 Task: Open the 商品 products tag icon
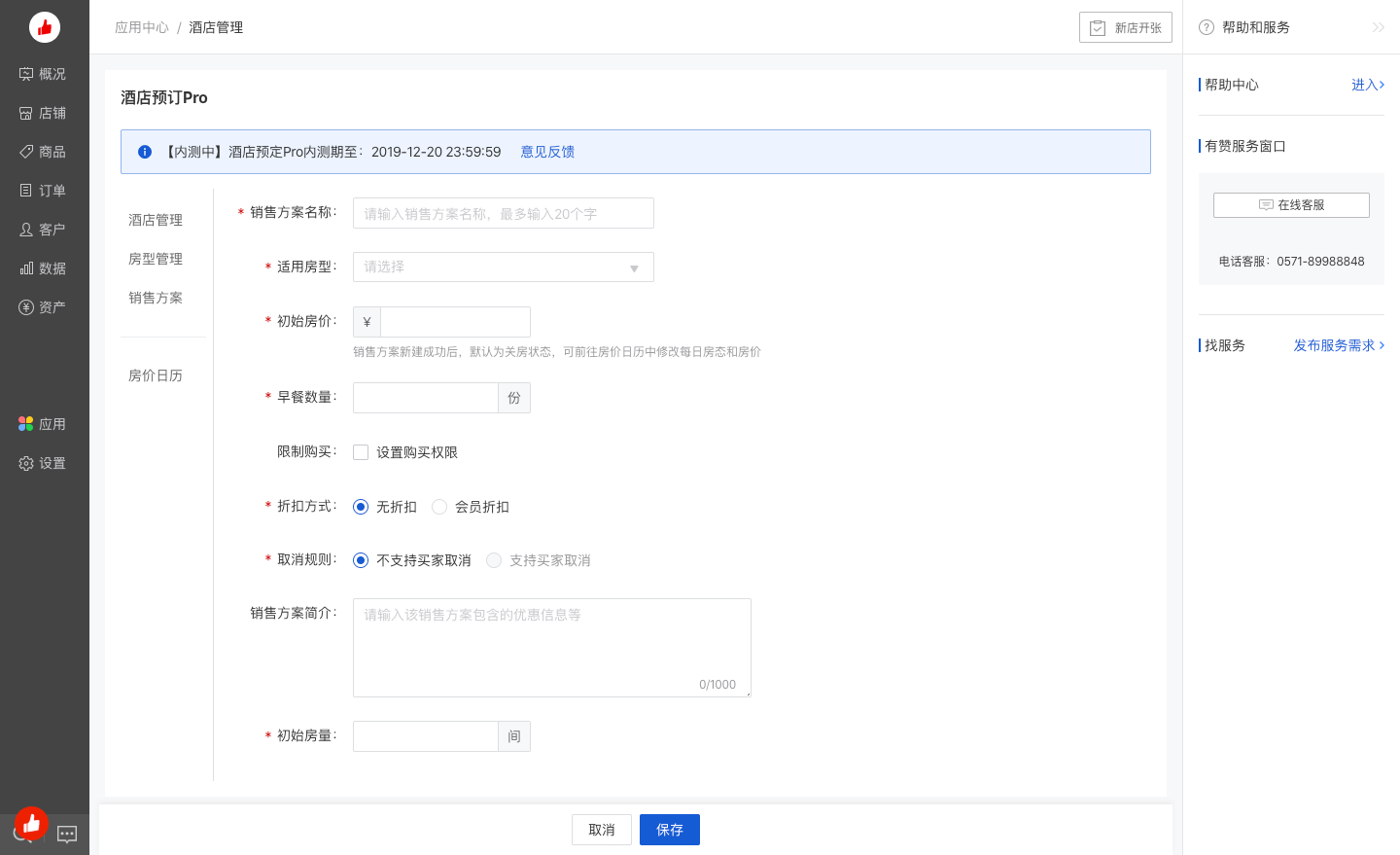[x=26, y=152]
